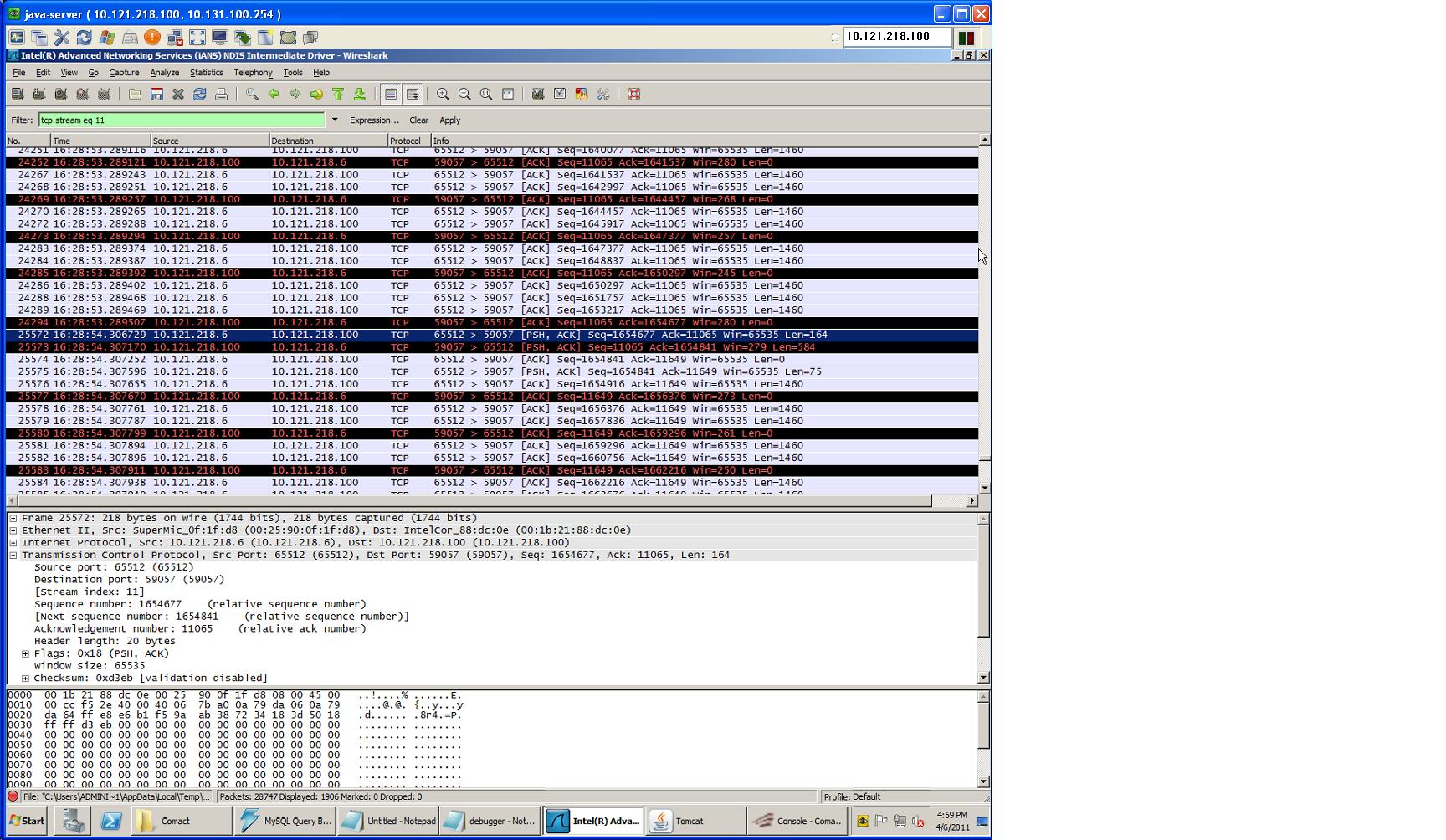The height and width of the screenshot is (840, 1446).
Task: Click the Apply filter button
Action: (x=449, y=120)
